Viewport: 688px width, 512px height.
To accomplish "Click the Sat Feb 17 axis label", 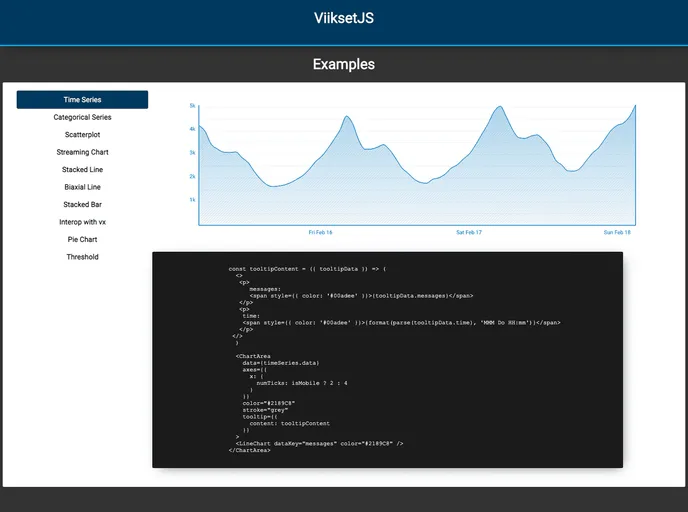I will coord(469,233).
